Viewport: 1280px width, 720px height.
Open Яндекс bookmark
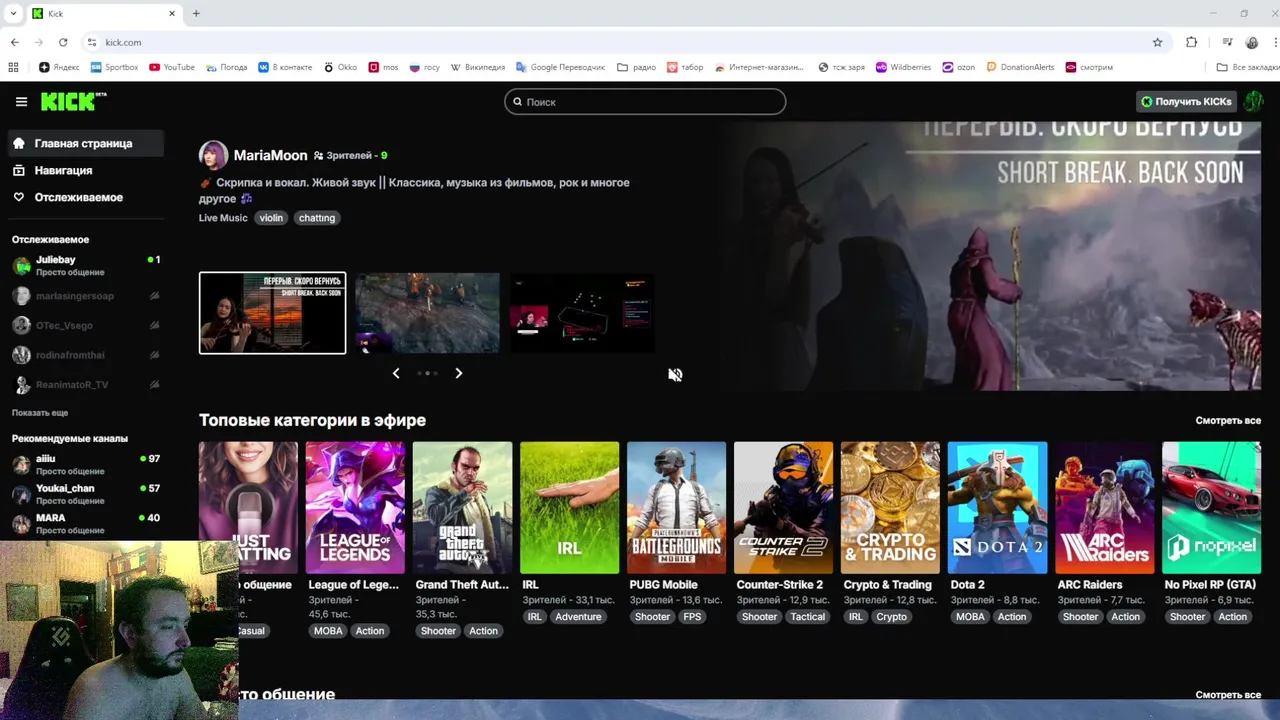point(59,67)
